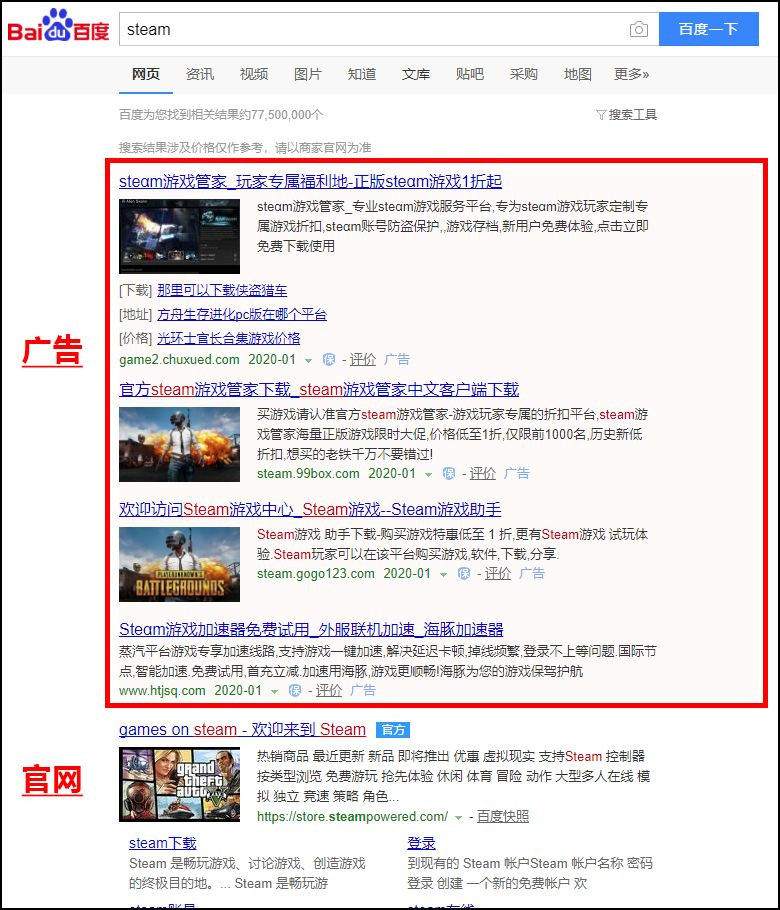Open the 更多» tab menu

(x=631, y=74)
